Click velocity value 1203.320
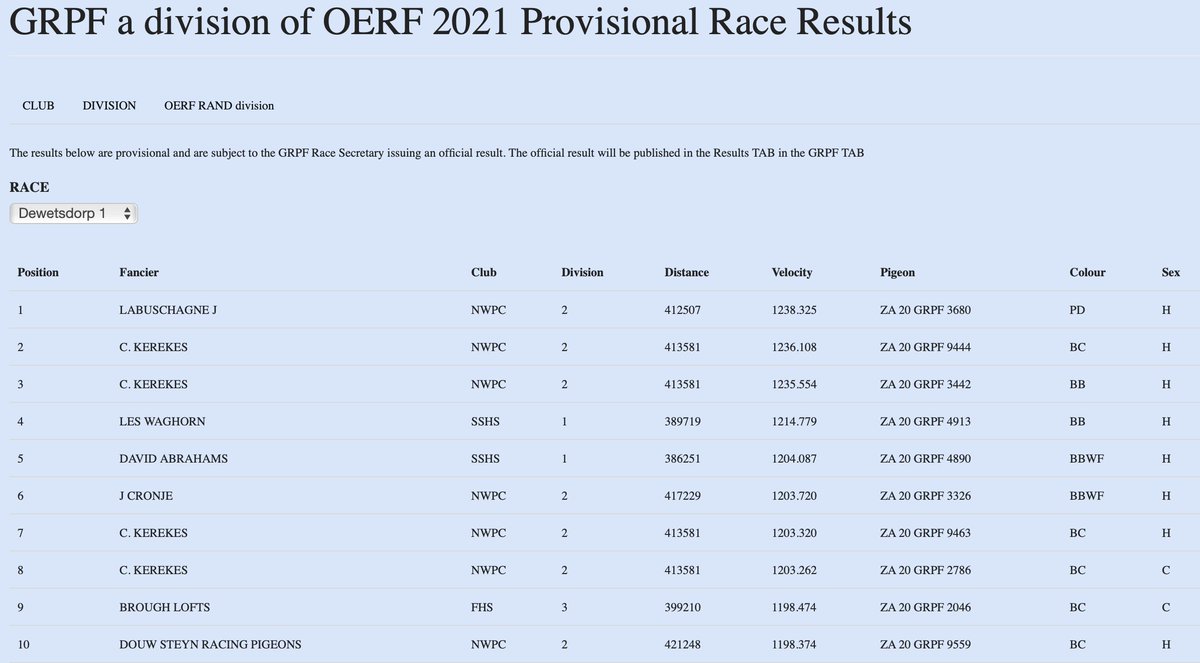 point(795,533)
